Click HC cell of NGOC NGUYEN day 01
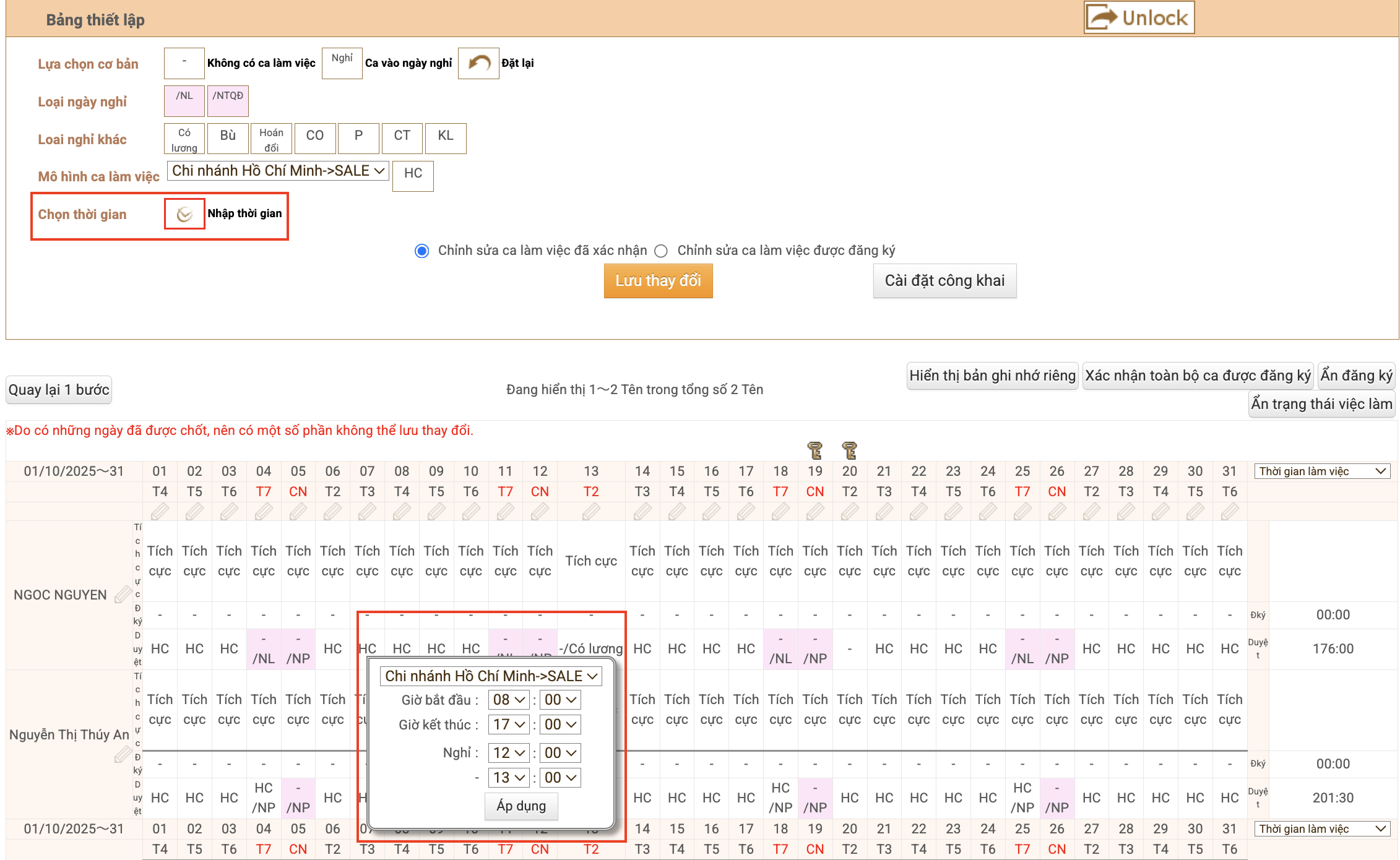 point(160,649)
